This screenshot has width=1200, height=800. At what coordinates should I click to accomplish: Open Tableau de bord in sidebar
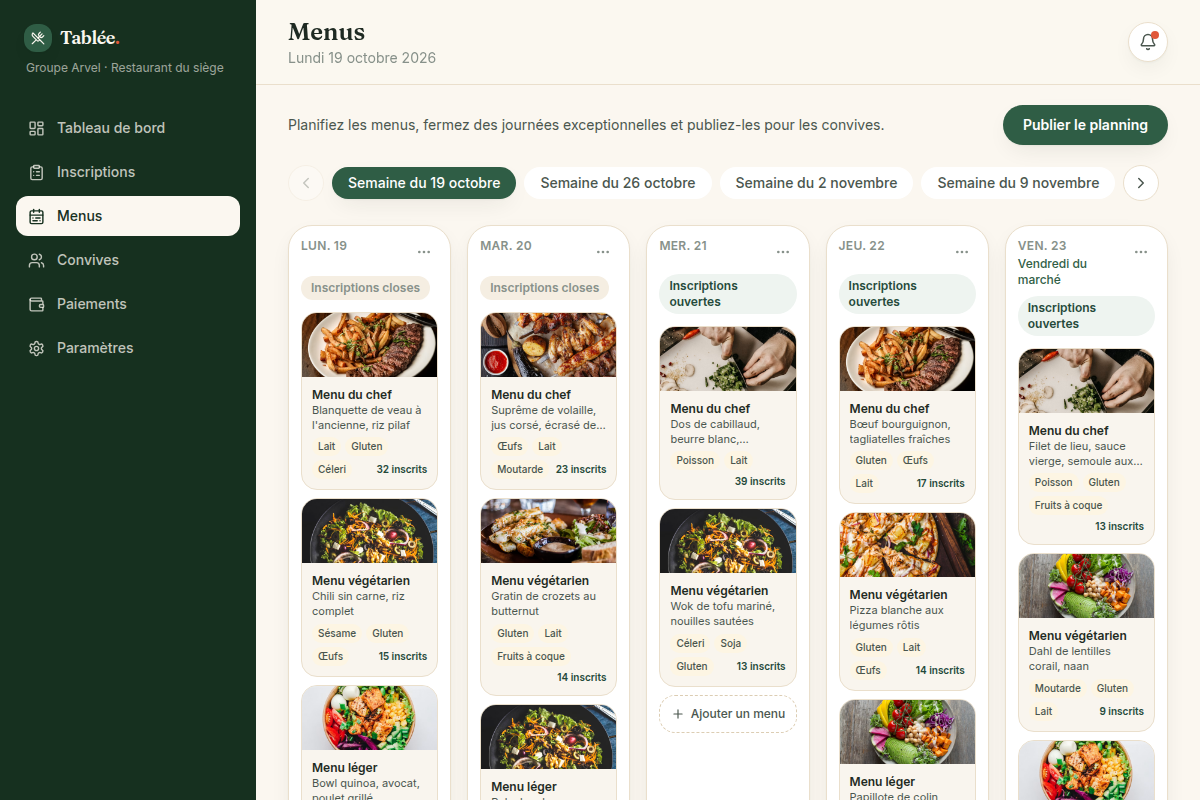coord(128,128)
